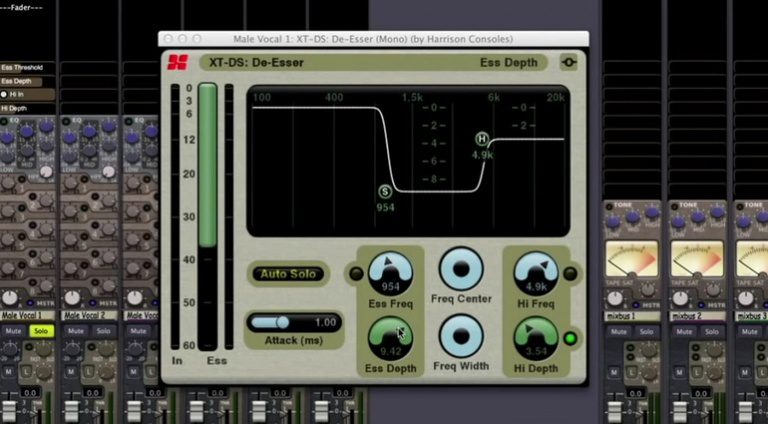Solo the mixbus 2 channel
This screenshot has width=768, height=424.
click(711, 331)
